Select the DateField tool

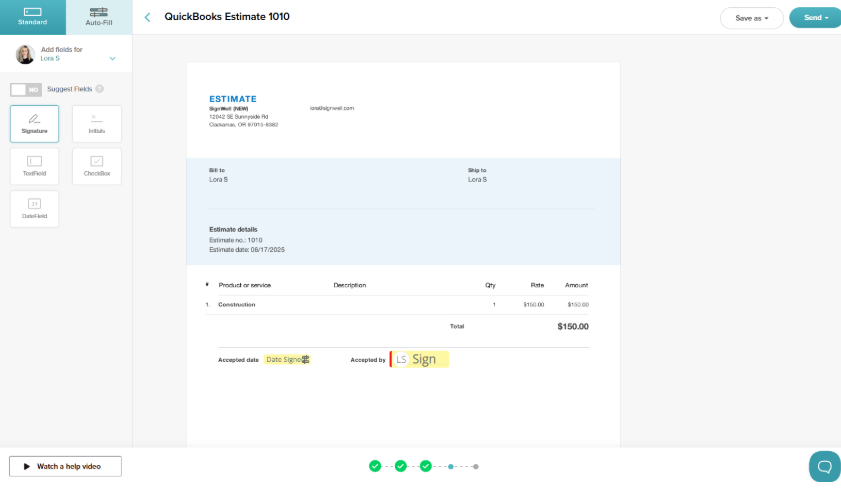(x=34, y=208)
